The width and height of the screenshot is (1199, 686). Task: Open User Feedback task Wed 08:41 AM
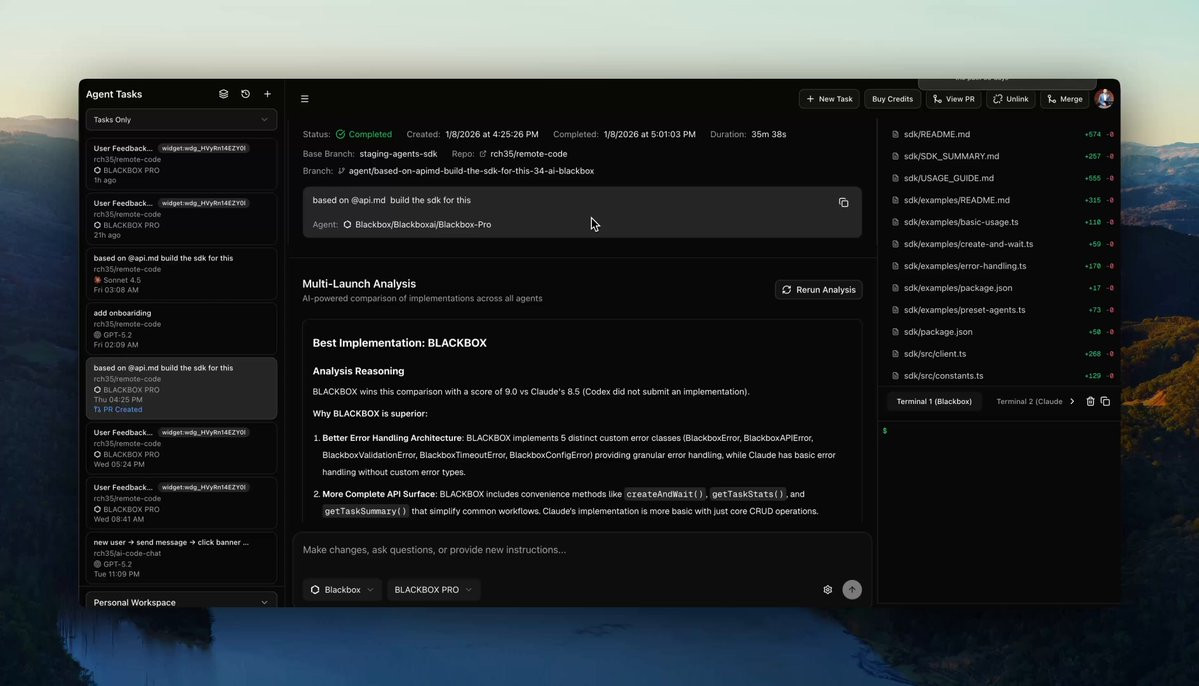(x=181, y=503)
